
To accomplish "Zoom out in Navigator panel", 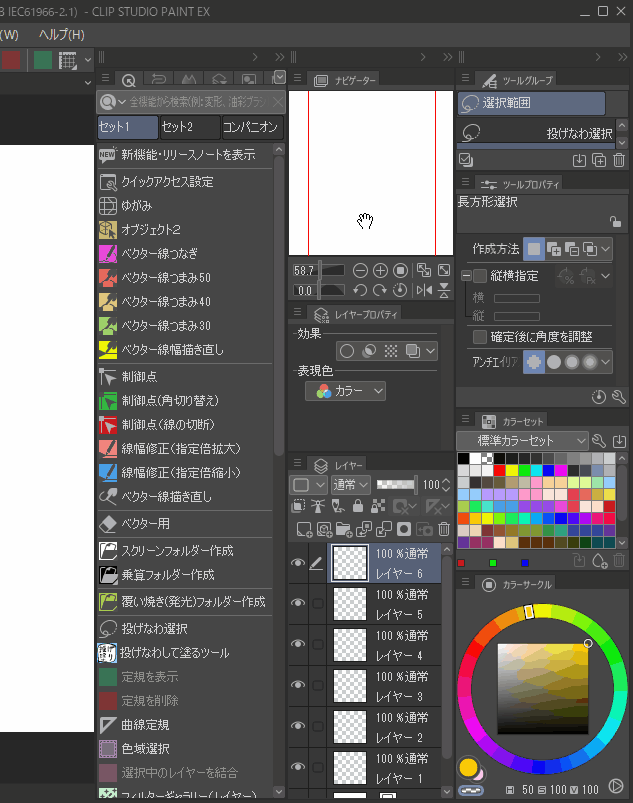I will 361,270.
